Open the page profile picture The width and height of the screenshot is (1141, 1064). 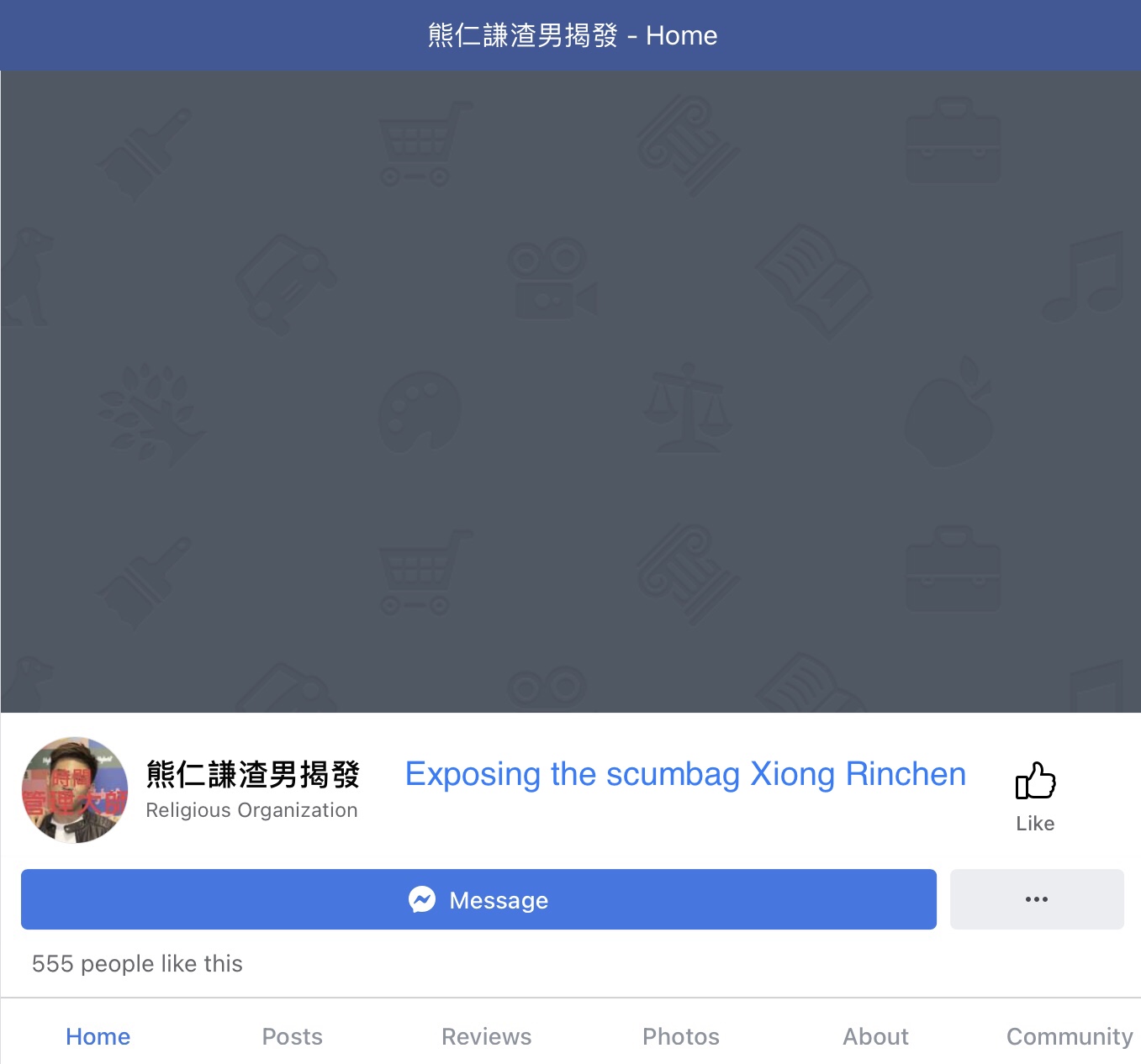(x=75, y=790)
